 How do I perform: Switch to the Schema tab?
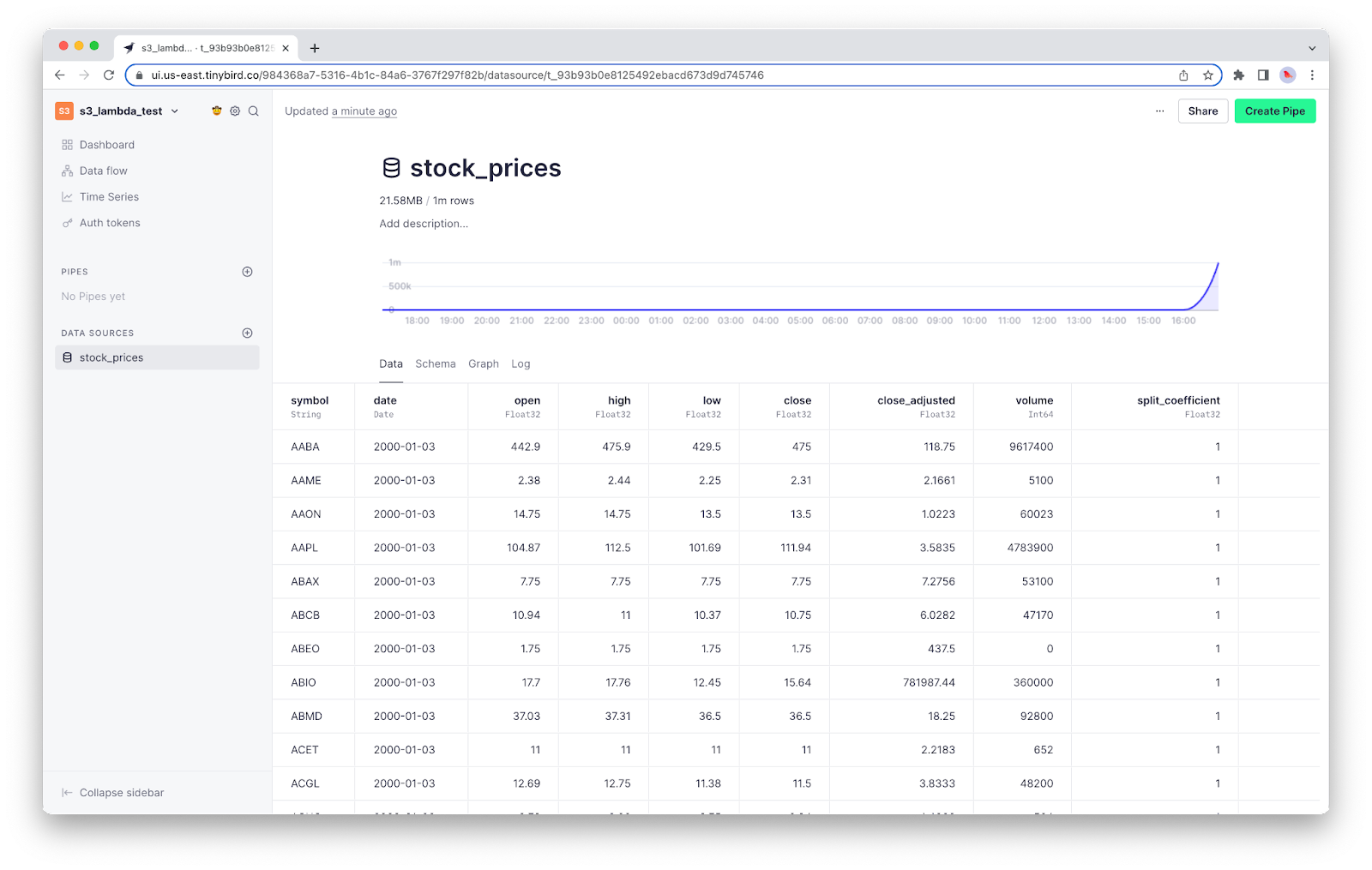(x=436, y=364)
